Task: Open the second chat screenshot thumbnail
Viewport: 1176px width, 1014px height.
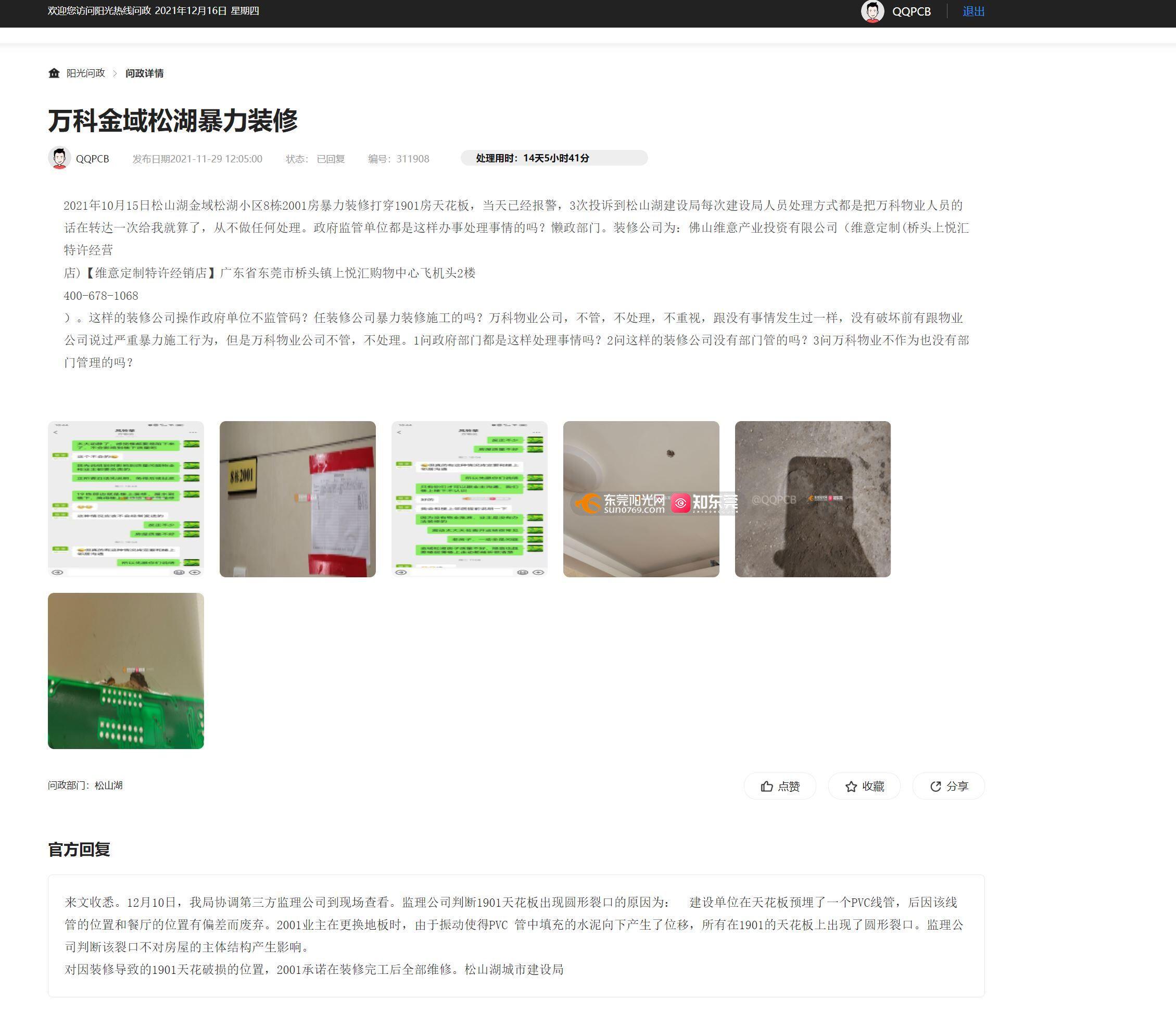Action: (470, 499)
